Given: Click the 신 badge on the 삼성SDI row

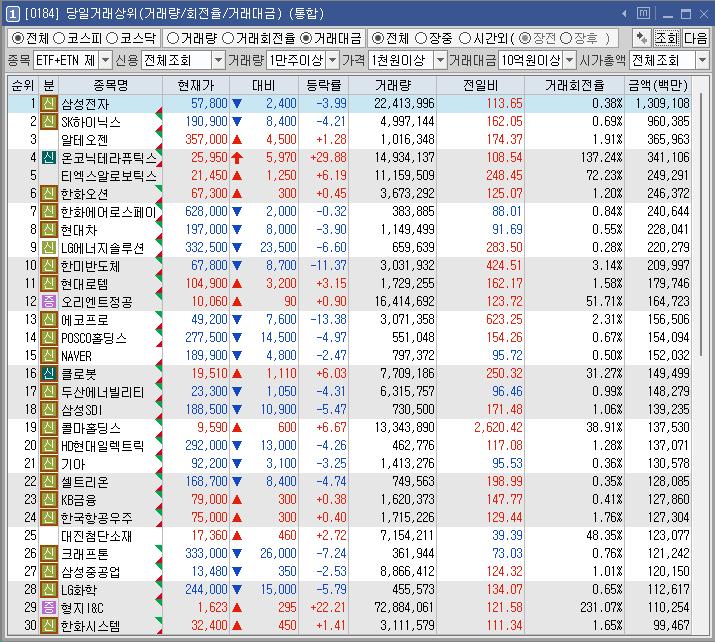Looking at the screenshot, I should (x=49, y=409).
